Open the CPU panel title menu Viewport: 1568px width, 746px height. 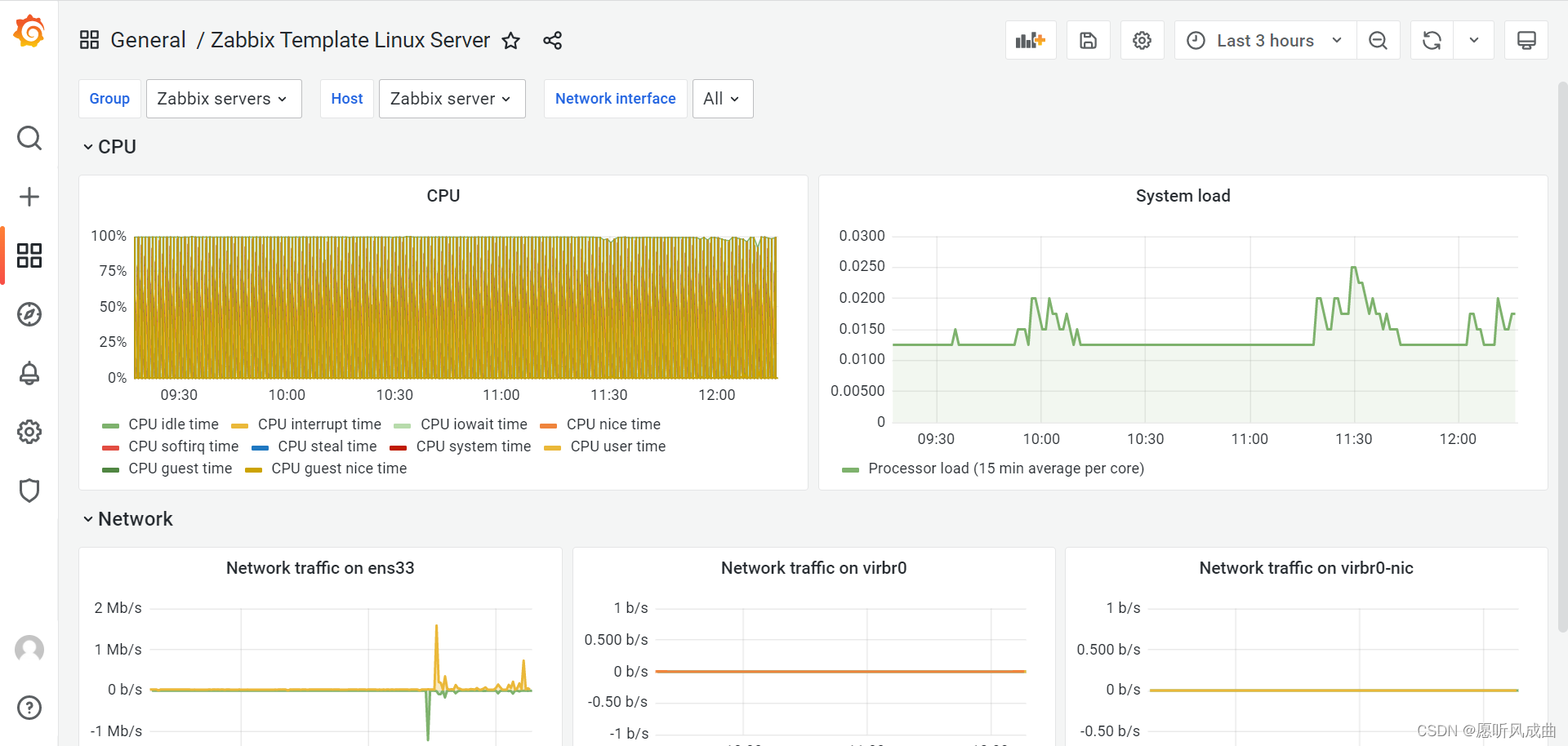[x=443, y=196]
